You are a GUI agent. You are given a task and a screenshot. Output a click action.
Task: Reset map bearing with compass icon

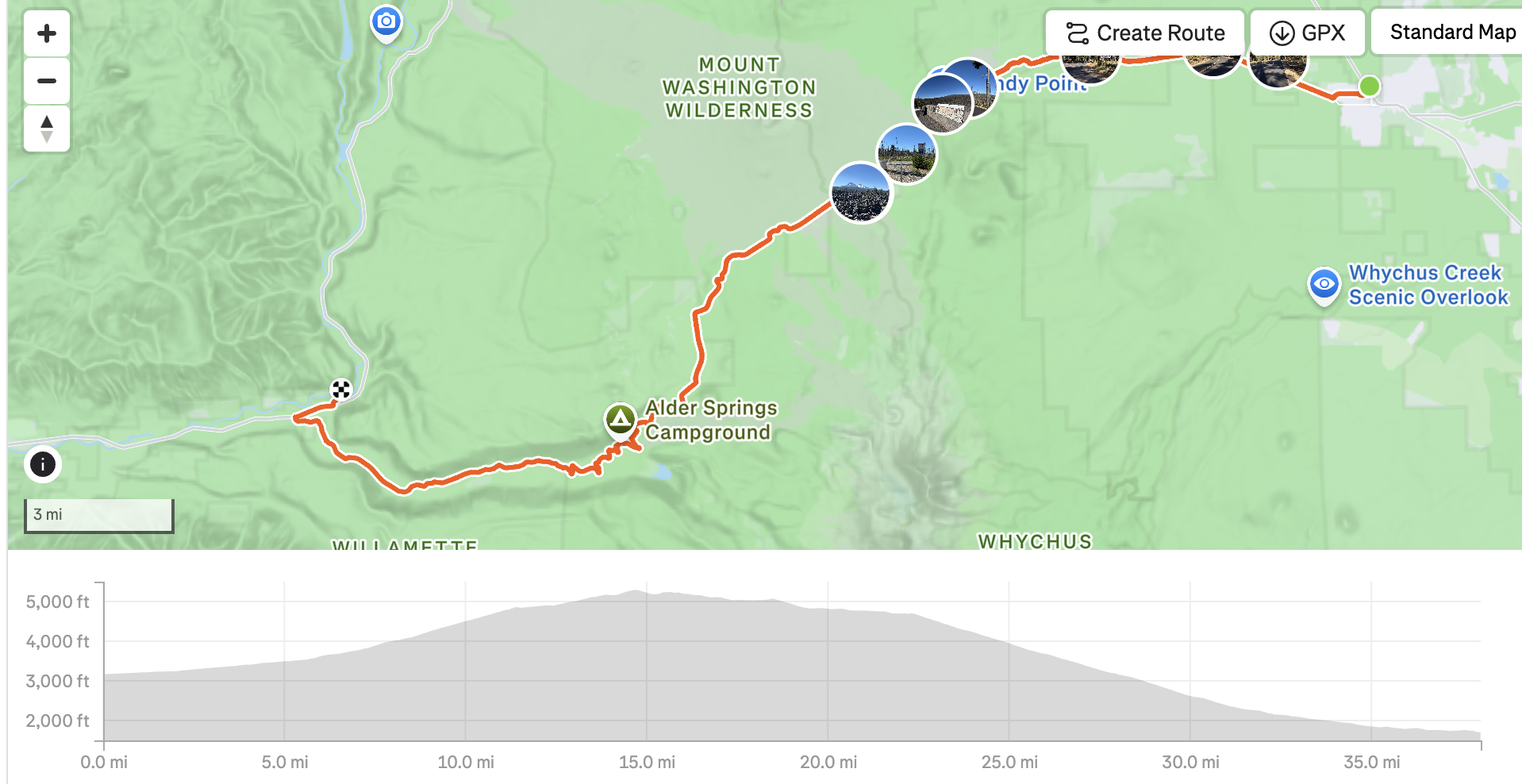[47, 129]
